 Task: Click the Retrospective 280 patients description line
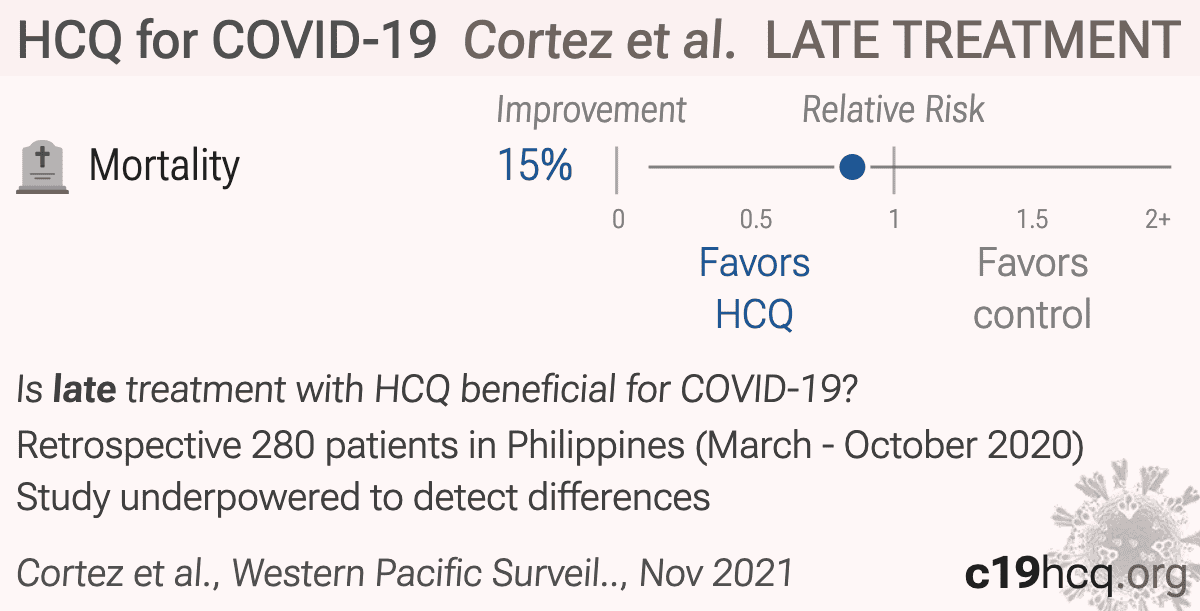click(x=550, y=446)
